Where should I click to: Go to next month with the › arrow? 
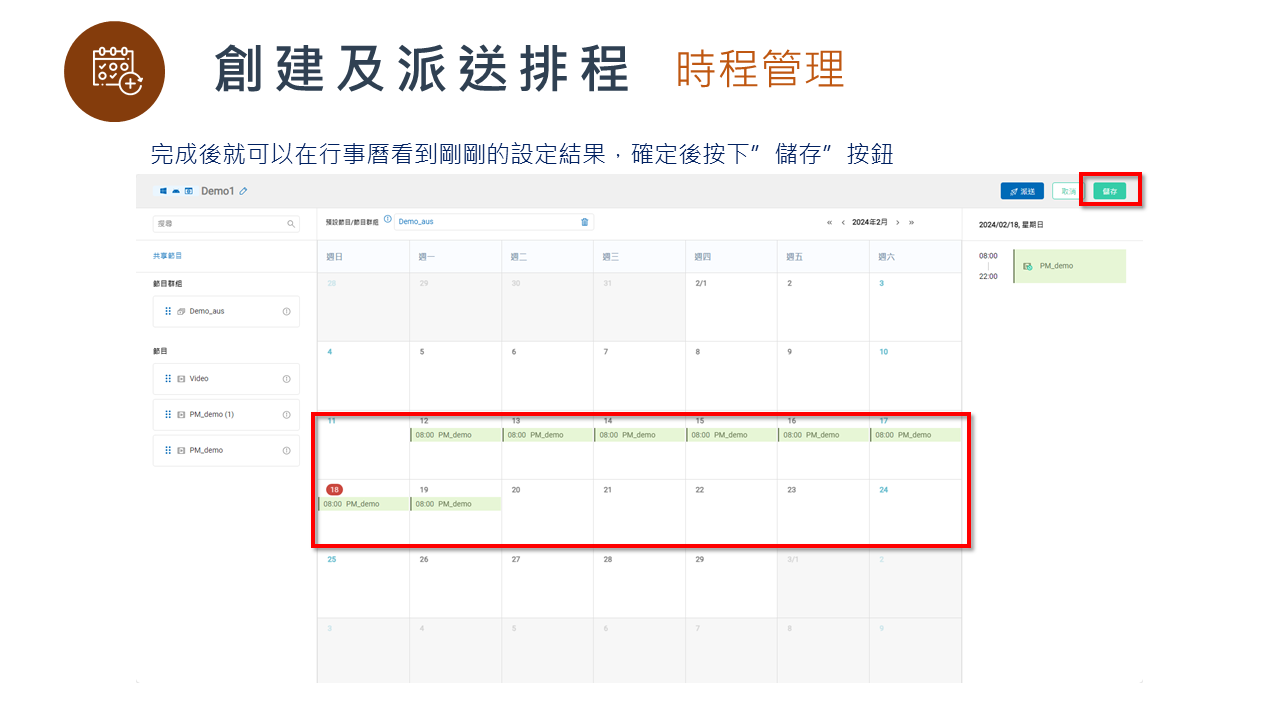click(898, 222)
